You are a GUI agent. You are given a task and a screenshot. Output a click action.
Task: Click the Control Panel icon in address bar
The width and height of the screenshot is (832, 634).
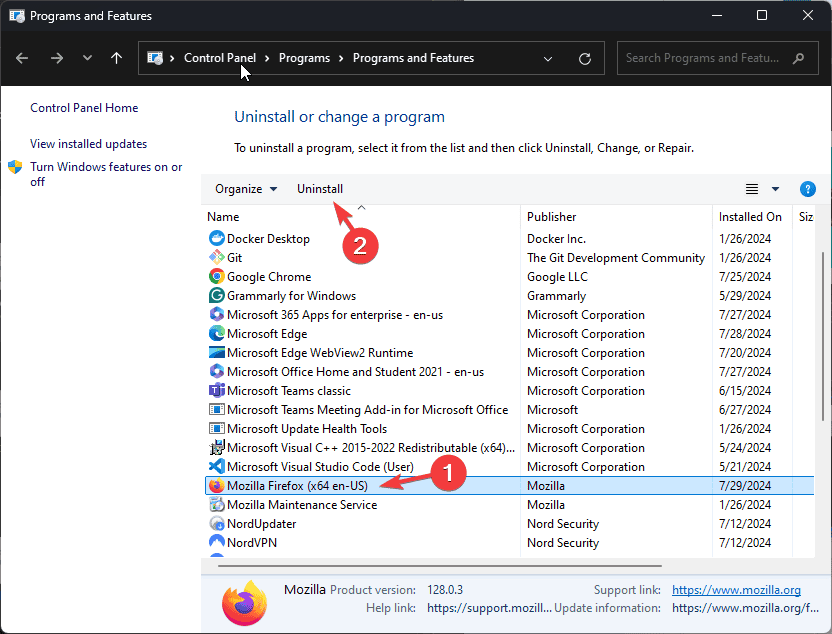pos(155,58)
